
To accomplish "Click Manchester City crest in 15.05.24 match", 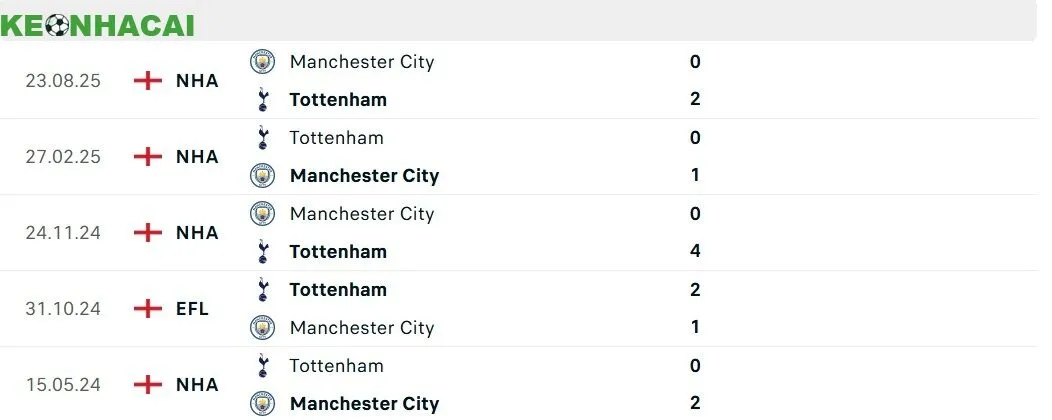I will point(262,403).
